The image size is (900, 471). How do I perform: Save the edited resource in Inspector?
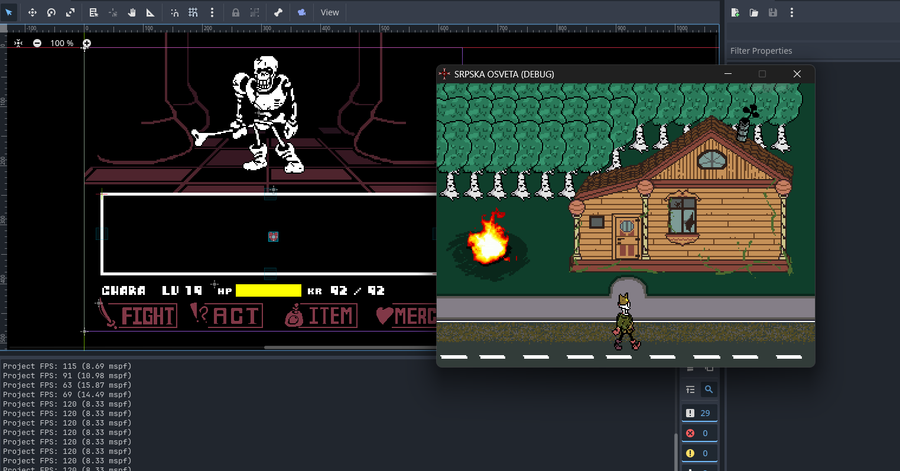[x=773, y=12]
